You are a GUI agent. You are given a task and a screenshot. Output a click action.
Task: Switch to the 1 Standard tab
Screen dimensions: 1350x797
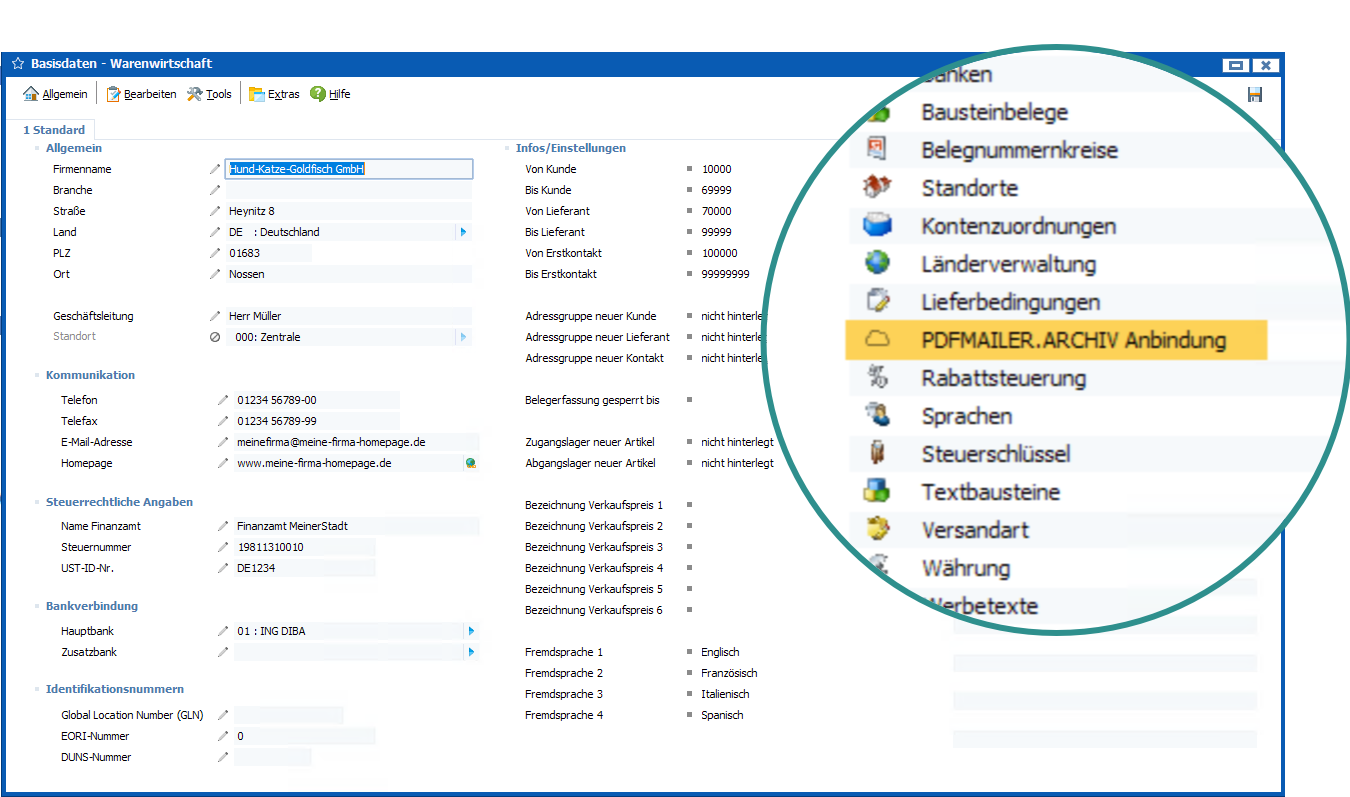point(54,130)
